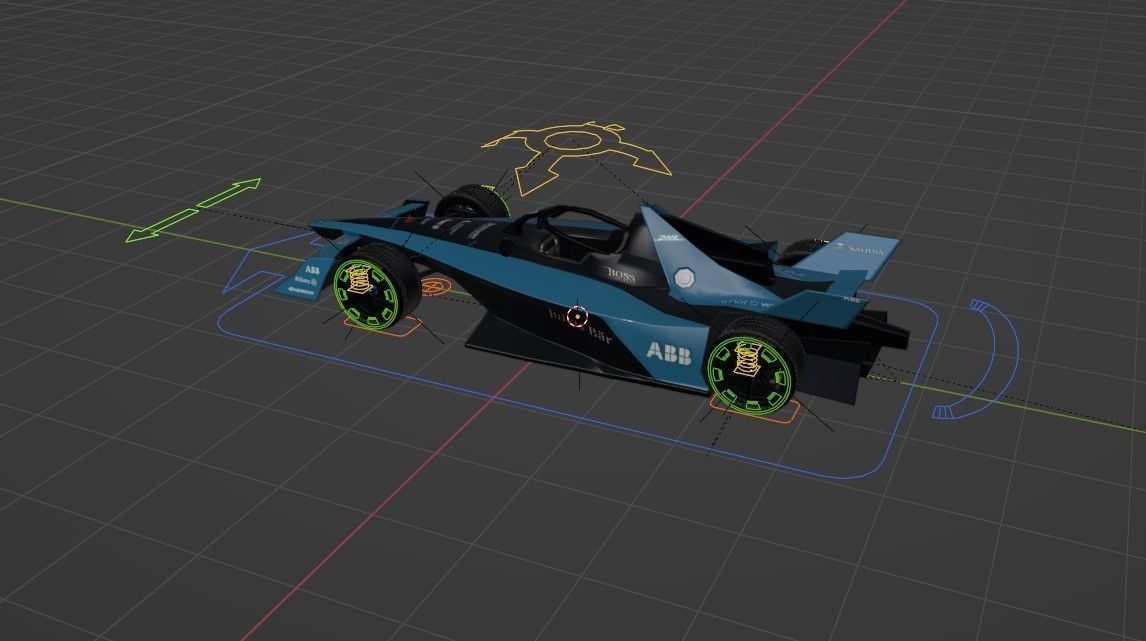The image size is (1146, 641).
Task: Select the yellow spring widget in rear wheel
Action: click(x=745, y=358)
